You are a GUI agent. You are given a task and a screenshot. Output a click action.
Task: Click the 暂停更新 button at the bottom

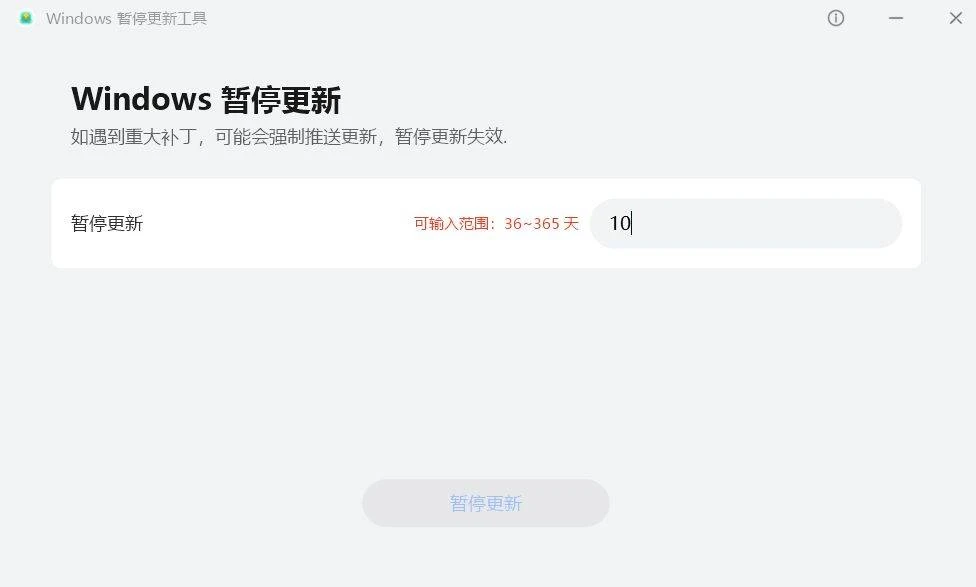(x=486, y=503)
